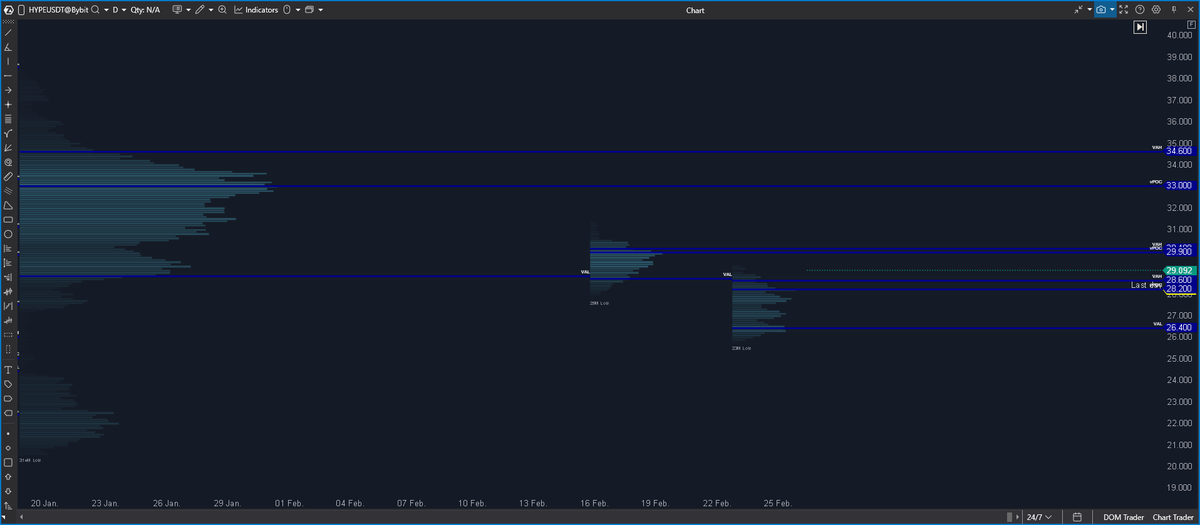Expand the symbol dropdown arrow
Viewport: 1200px width, 525px height.
pos(106,10)
